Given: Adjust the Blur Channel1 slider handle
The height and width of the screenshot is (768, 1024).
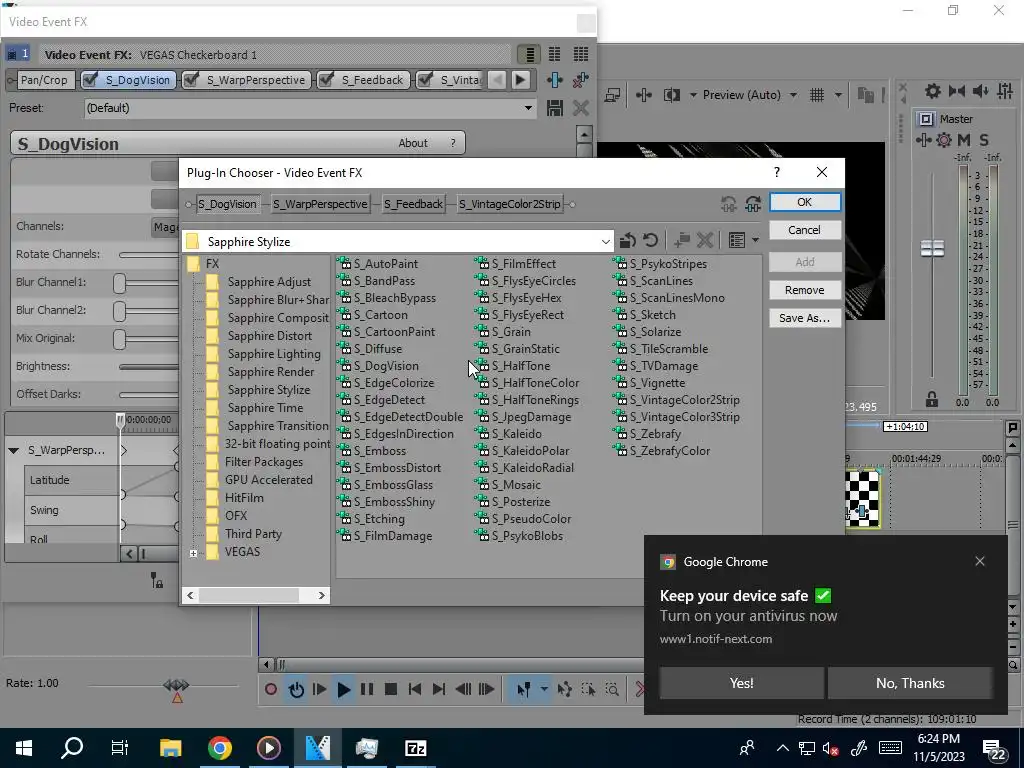Looking at the screenshot, I should (119, 283).
